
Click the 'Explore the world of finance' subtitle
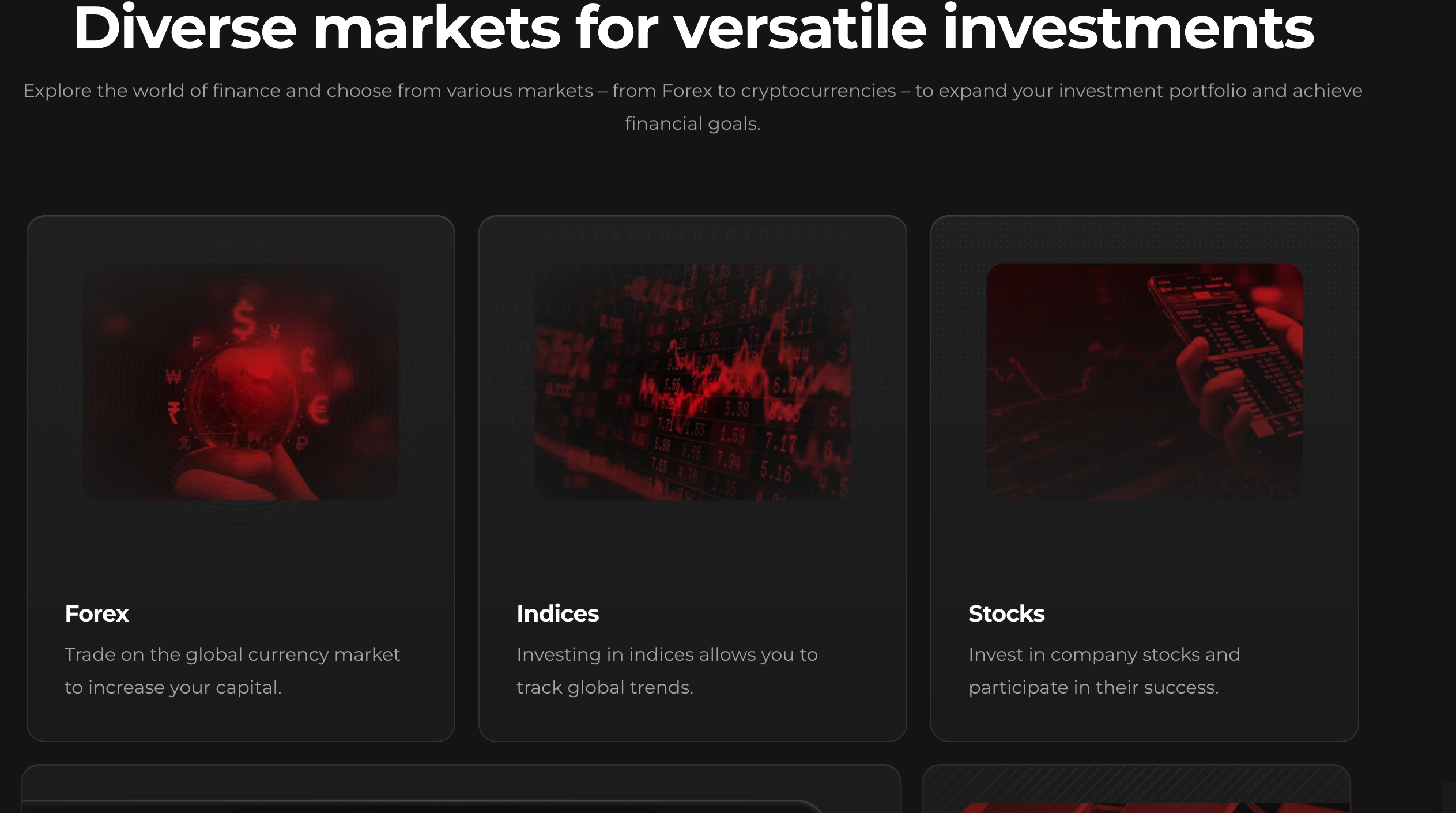693,107
